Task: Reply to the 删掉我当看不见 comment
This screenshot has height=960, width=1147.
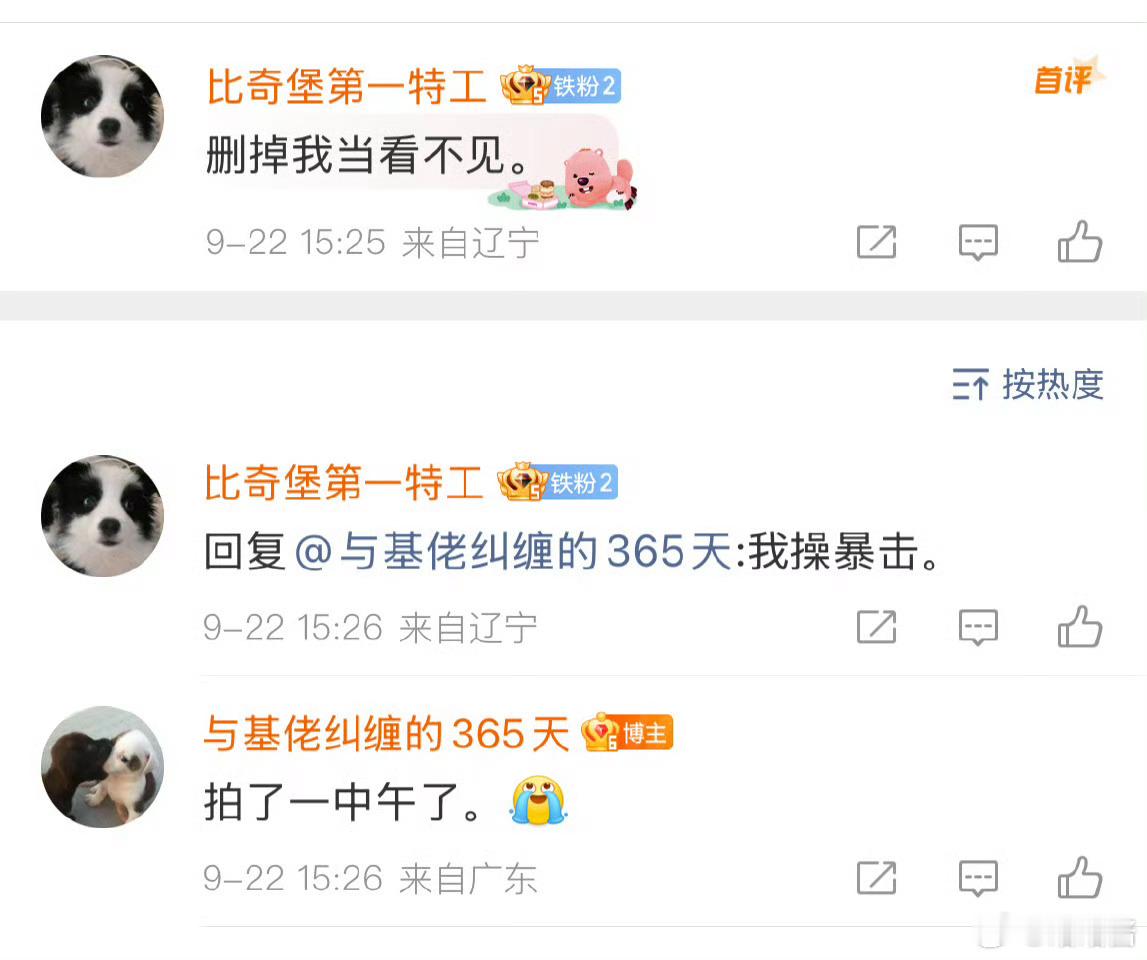Action: pos(978,242)
